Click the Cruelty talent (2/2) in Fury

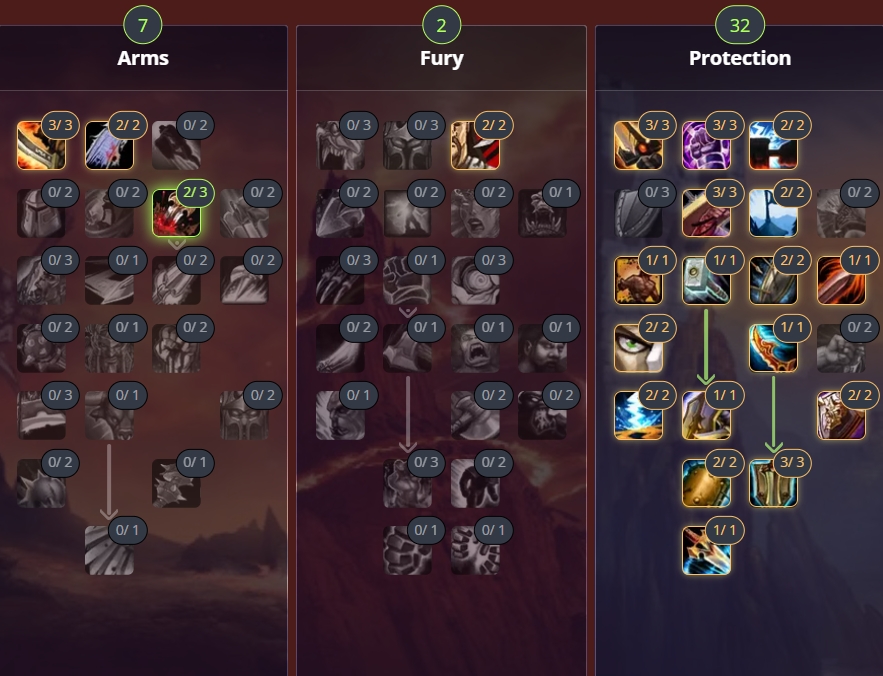click(x=475, y=145)
